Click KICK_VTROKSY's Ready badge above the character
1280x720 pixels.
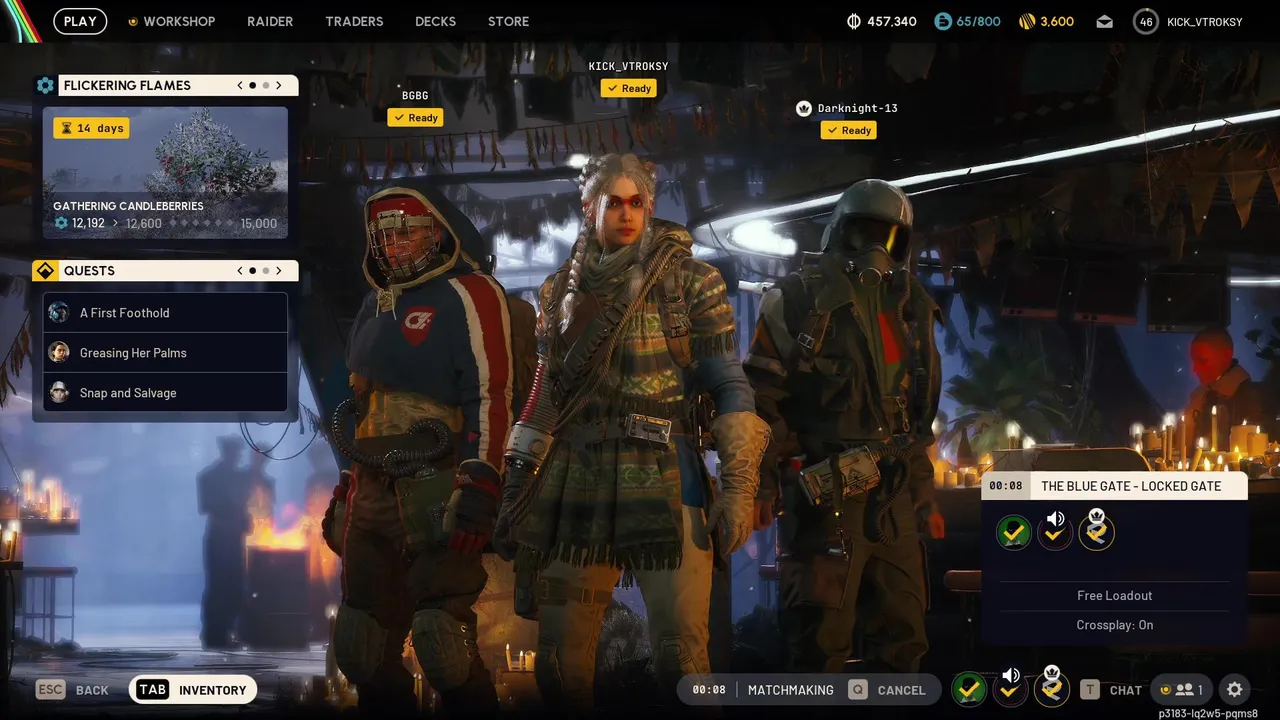click(x=628, y=88)
